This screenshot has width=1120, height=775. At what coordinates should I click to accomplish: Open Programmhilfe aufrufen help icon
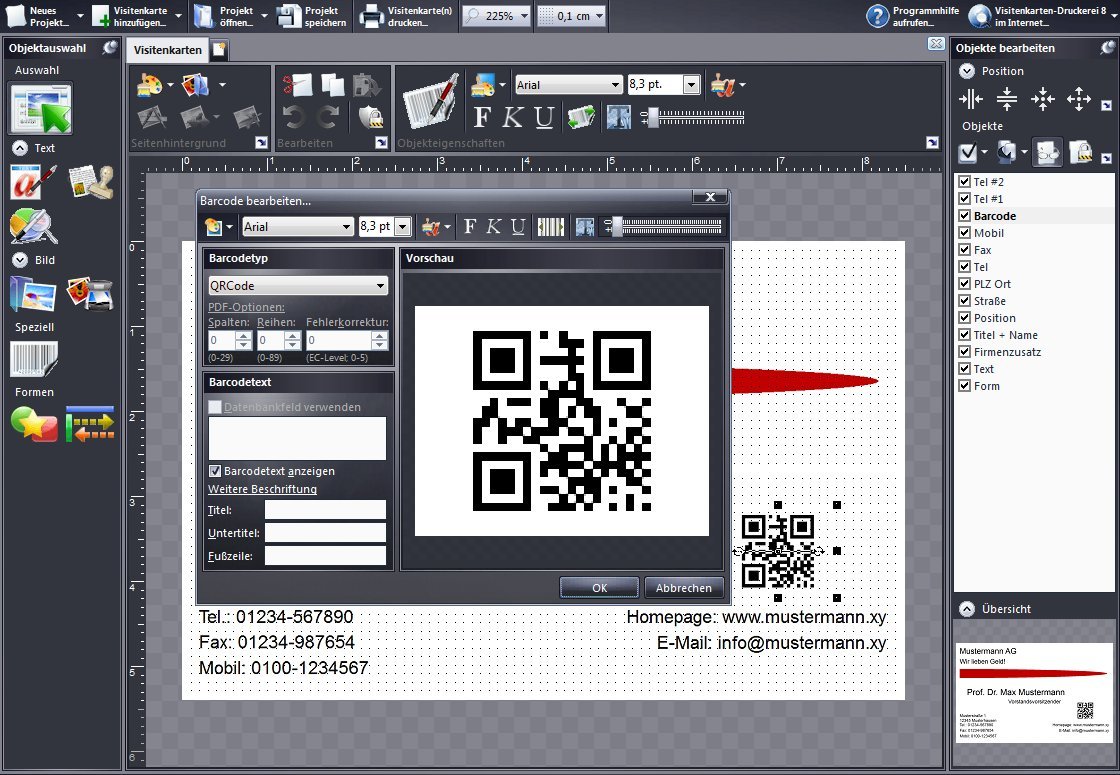(877, 16)
